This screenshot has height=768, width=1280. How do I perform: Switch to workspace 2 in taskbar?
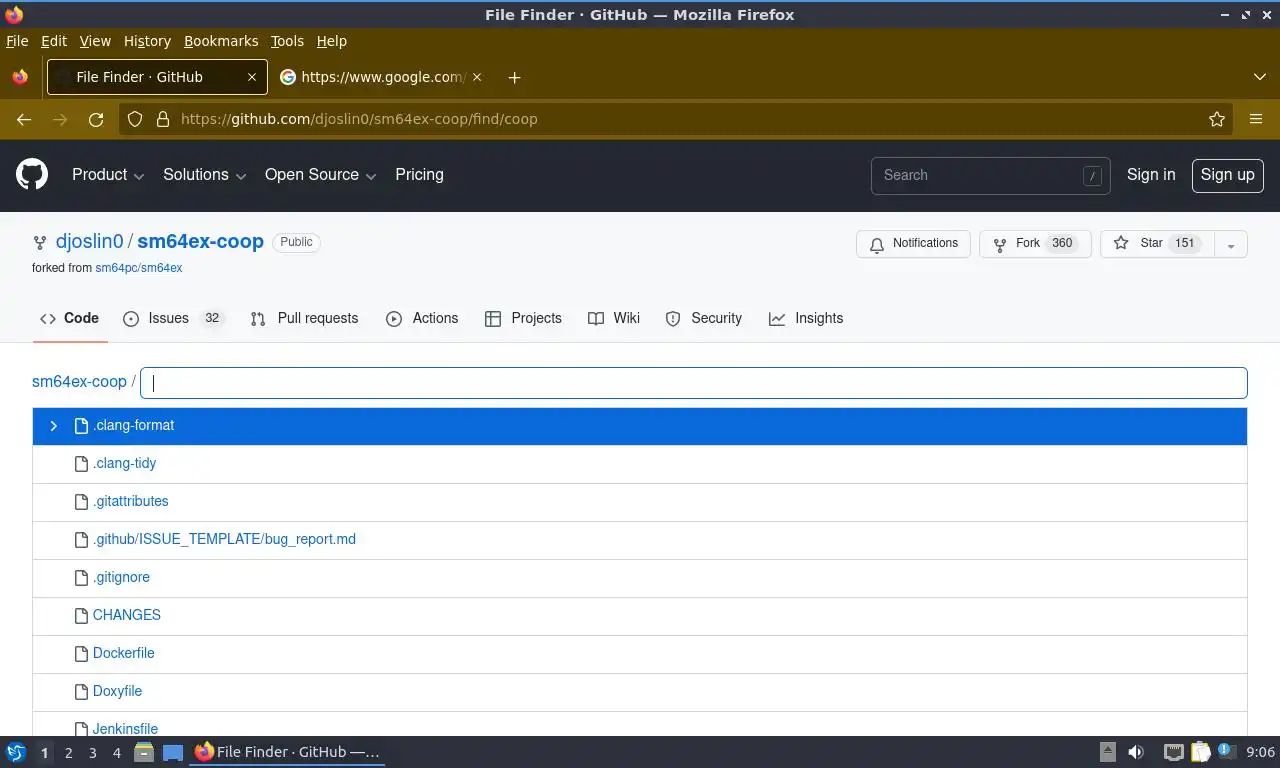click(69, 753)
